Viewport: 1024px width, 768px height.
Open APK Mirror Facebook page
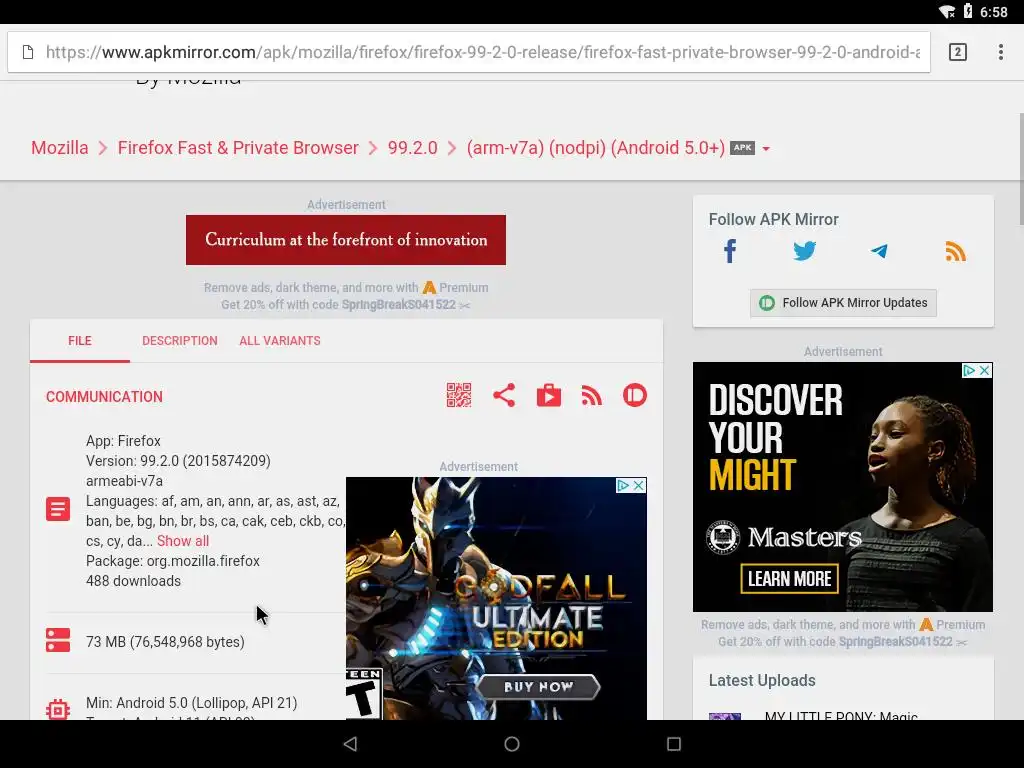pyautogui.click(x=730, y=251)
